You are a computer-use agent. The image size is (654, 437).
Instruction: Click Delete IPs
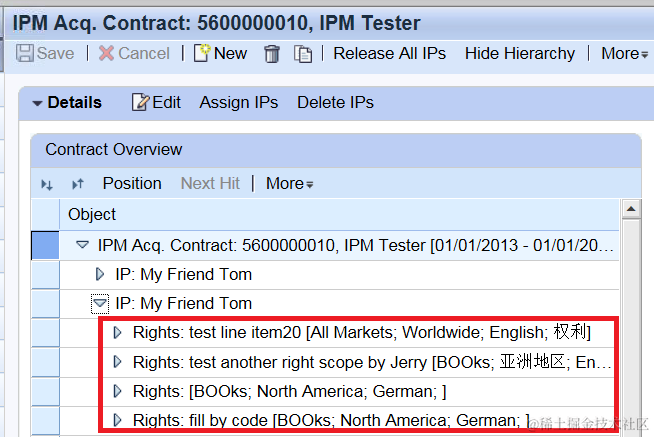click(x=335, y=102)
